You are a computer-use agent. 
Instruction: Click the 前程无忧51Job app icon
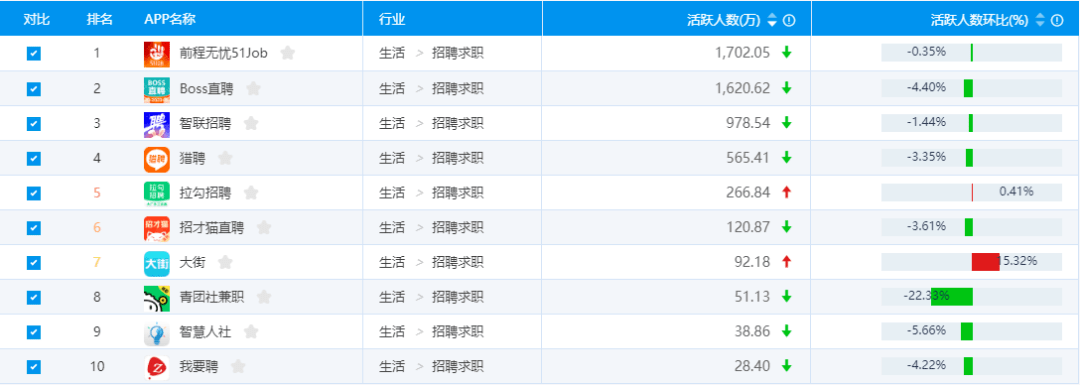156,54
